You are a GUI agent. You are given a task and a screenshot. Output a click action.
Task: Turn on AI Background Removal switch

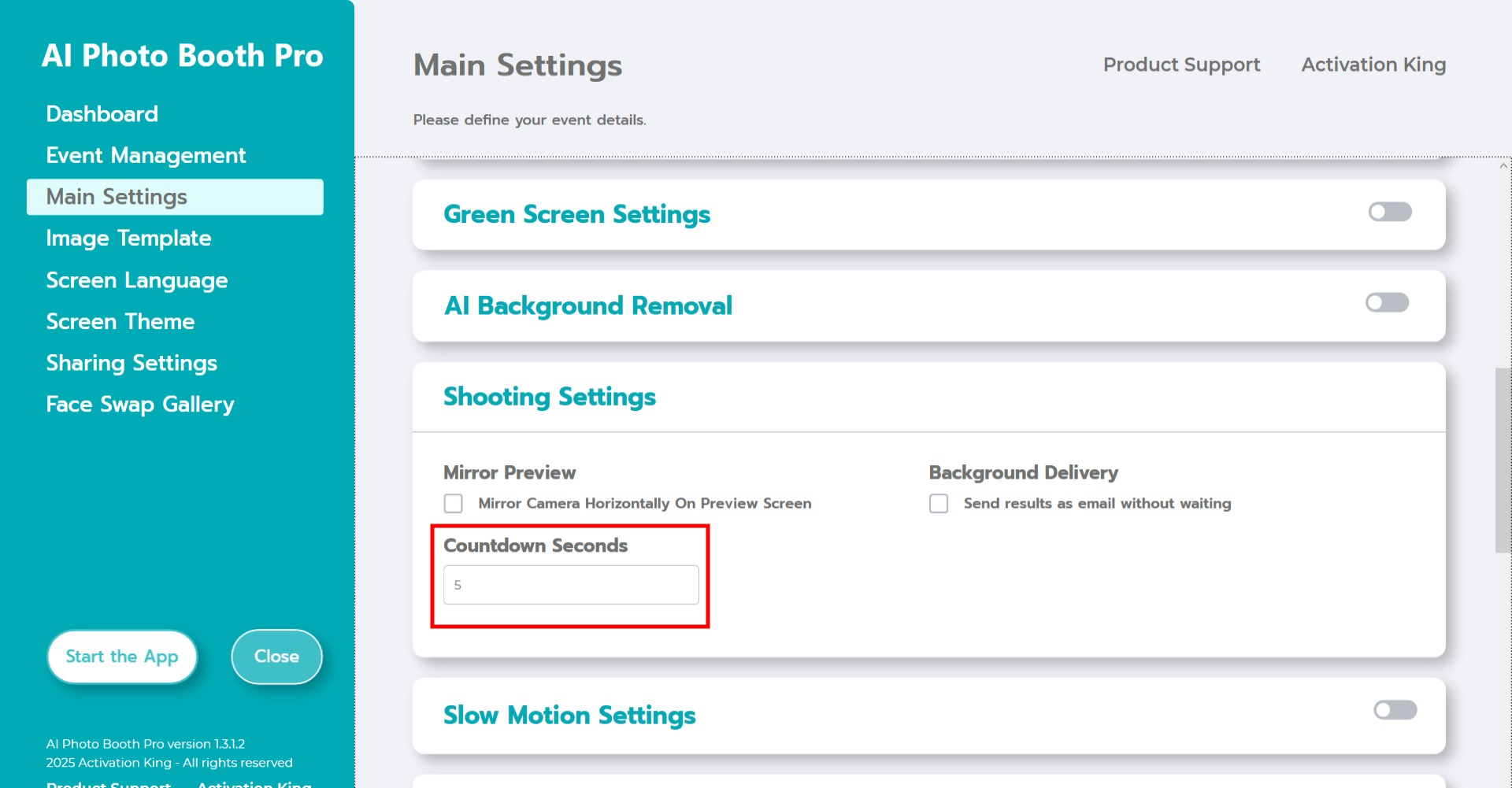tap(1387, 303)
